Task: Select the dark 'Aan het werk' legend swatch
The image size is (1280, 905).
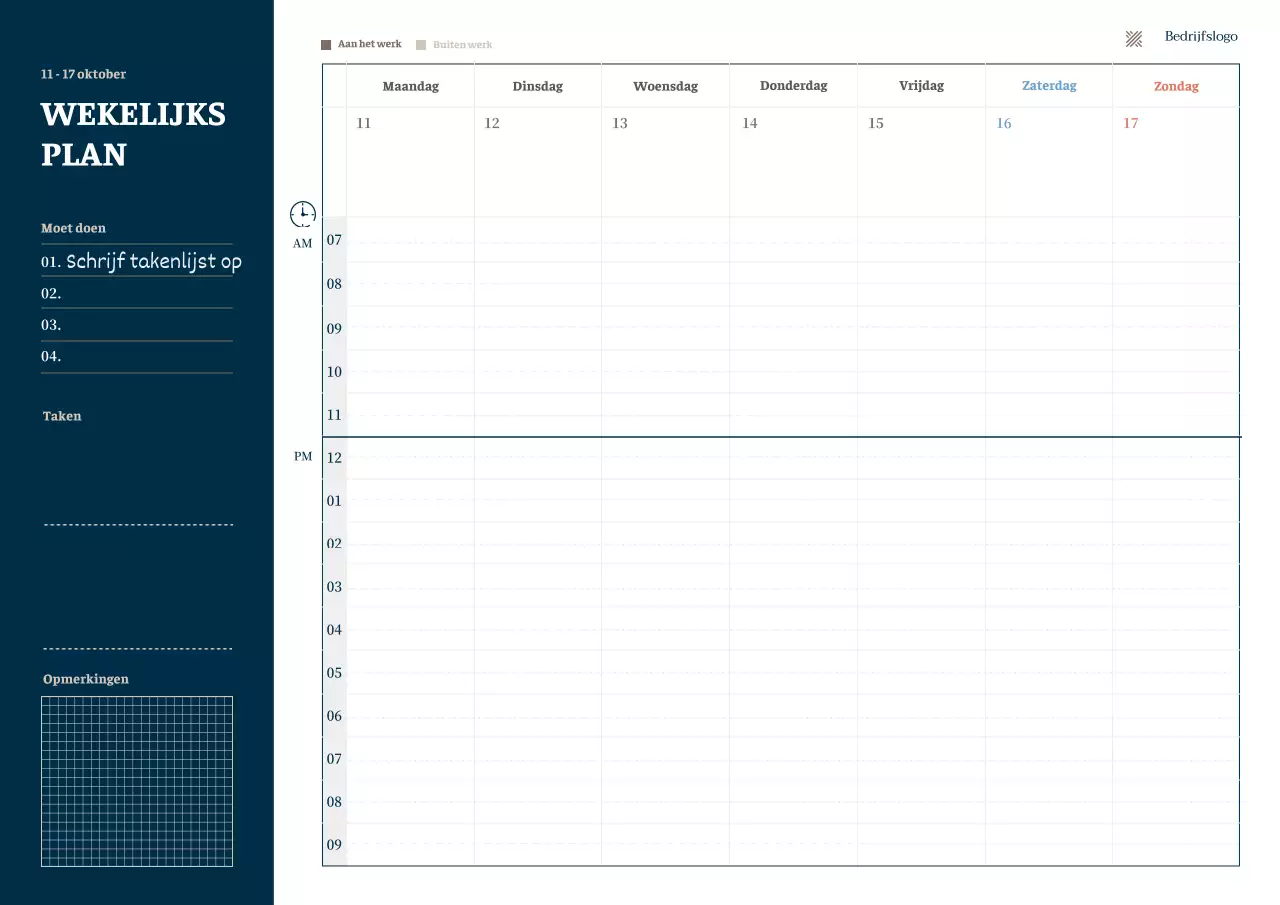Action: (x=326, y=45)
